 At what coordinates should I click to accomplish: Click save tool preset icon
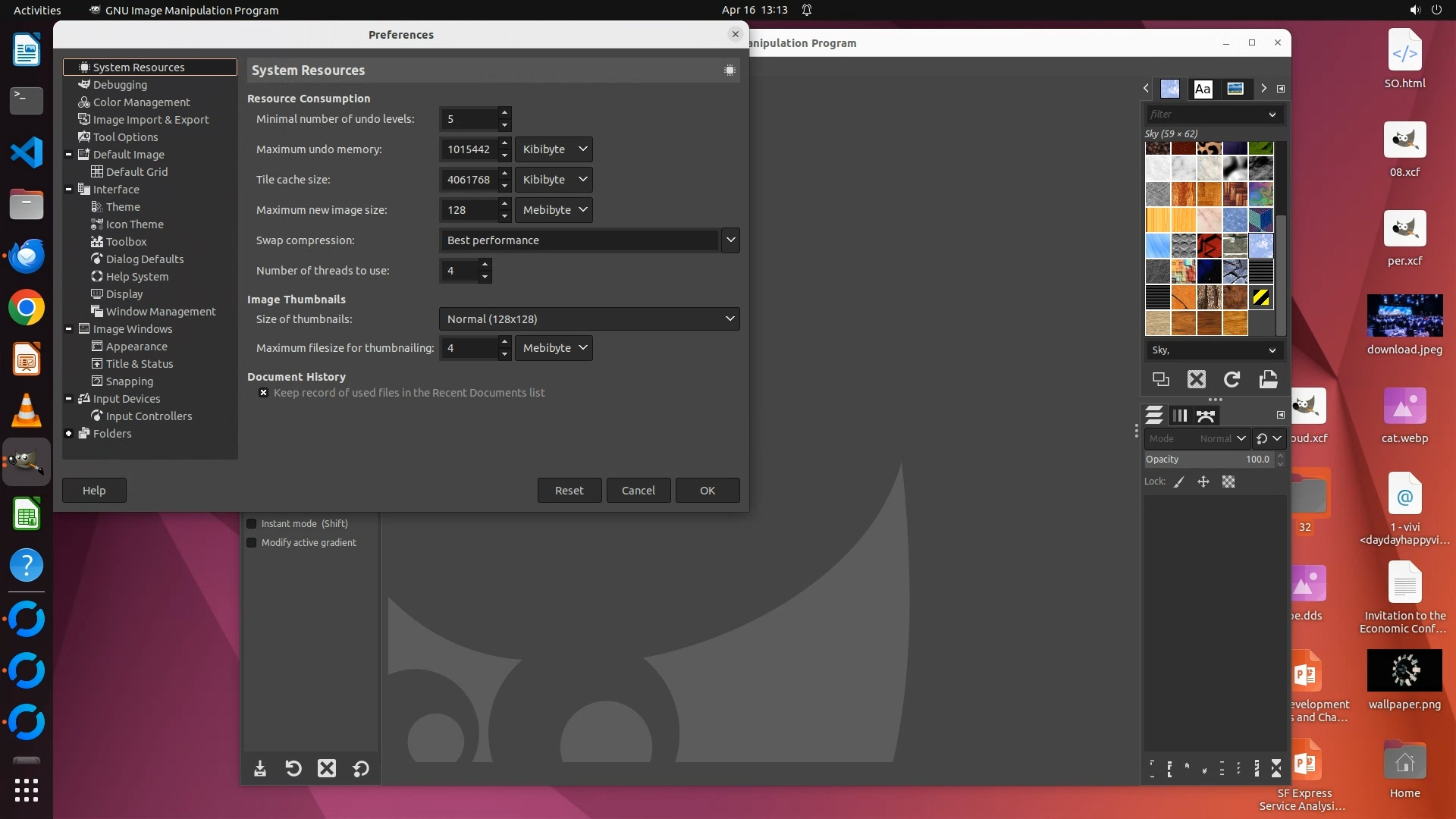(260, 769)
